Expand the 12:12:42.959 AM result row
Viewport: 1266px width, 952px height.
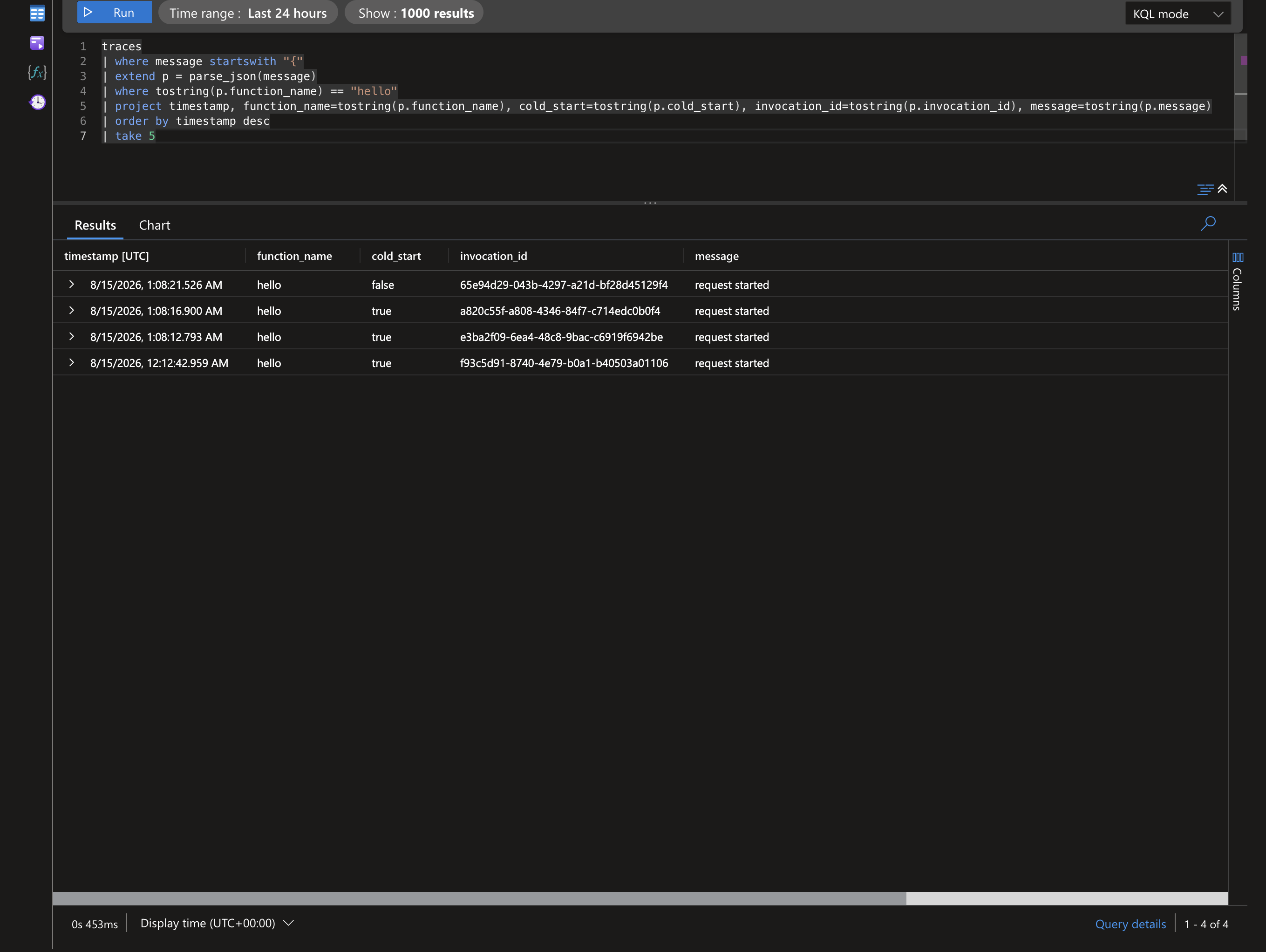click(x=72, y=362)
